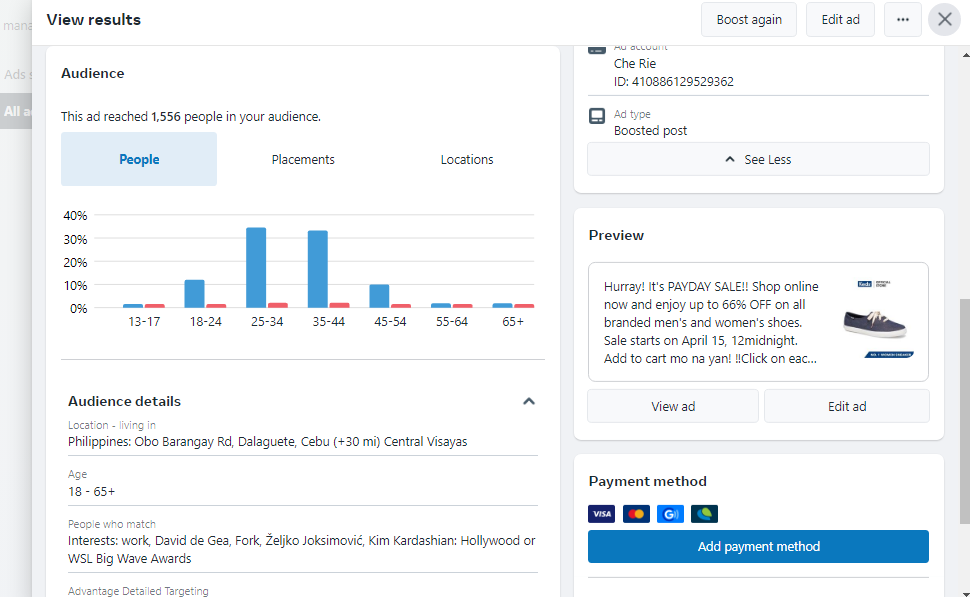Click Edit ad below the preview
Viewport: 970px width, 597px height.
coord(846,406)
